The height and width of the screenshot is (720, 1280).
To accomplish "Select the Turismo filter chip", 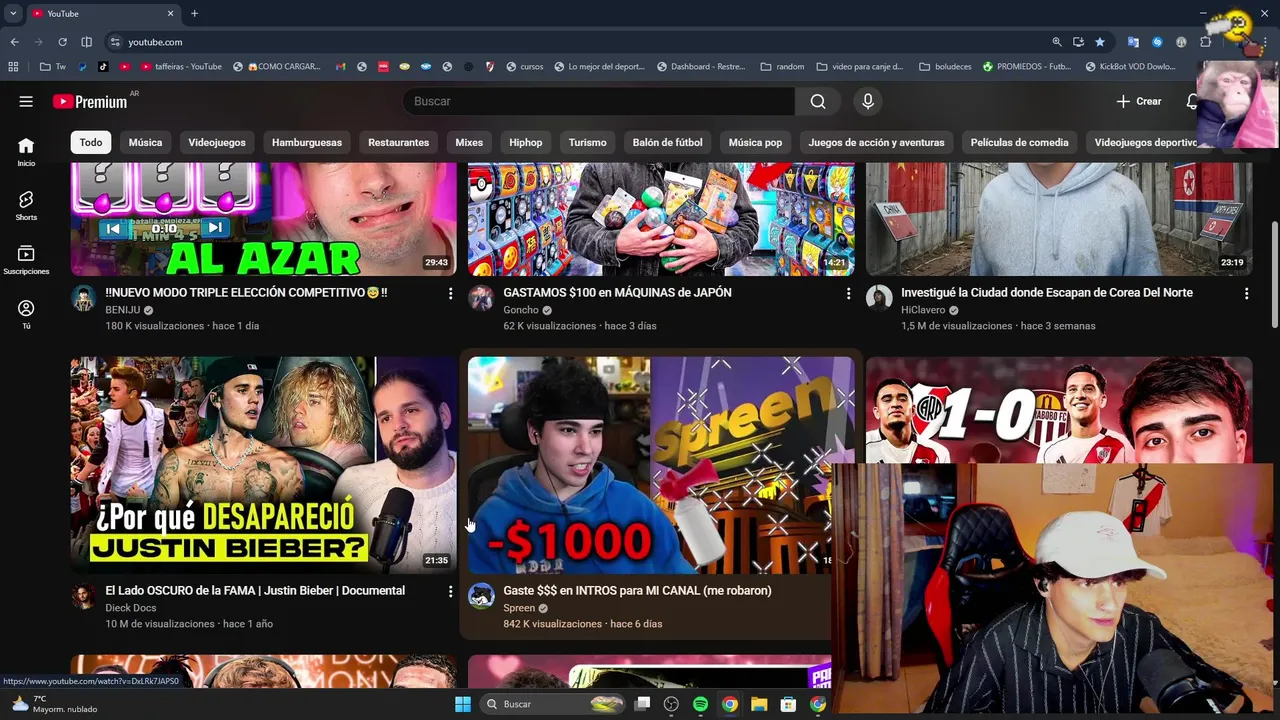I will tap(588, 142).
